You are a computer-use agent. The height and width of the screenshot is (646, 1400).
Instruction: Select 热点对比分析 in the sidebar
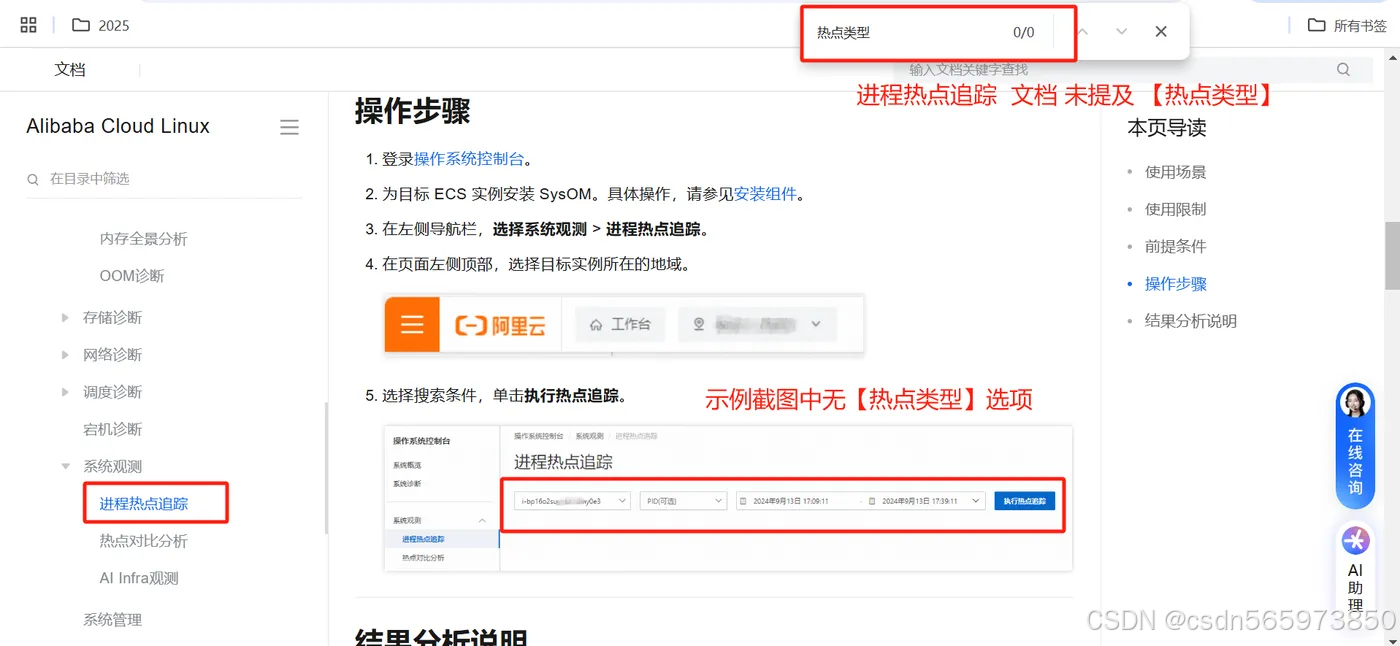[146, 540]
